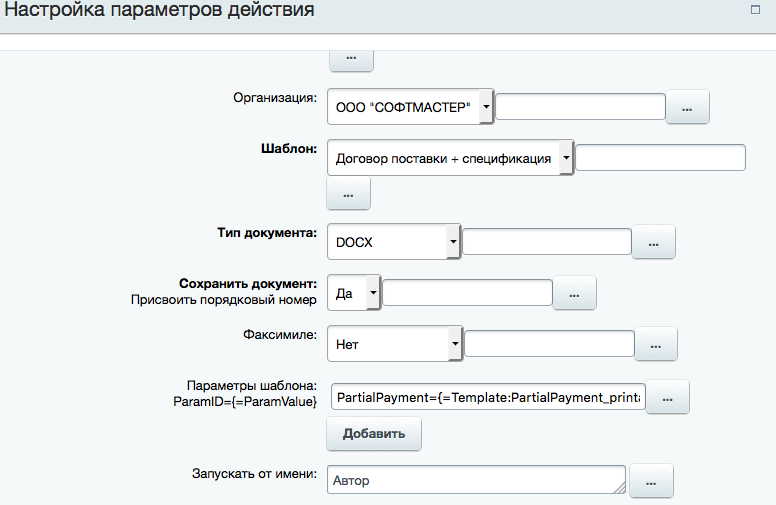Click the text field beside Факсимиле dropdown
The width and height of the screenshot is (776, 505).
pyautogui.click(x=550, y=344)
